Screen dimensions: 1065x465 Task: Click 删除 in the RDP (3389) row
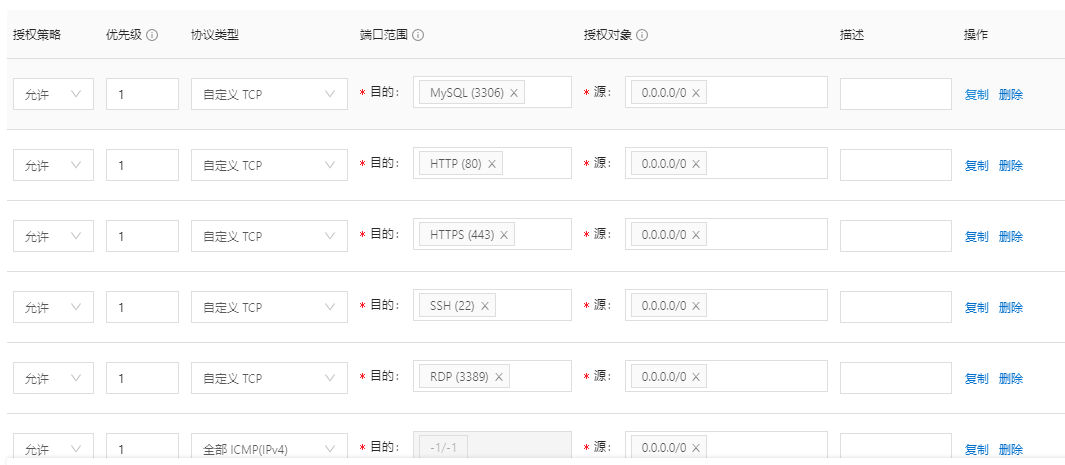click(x=1011, y=378)
